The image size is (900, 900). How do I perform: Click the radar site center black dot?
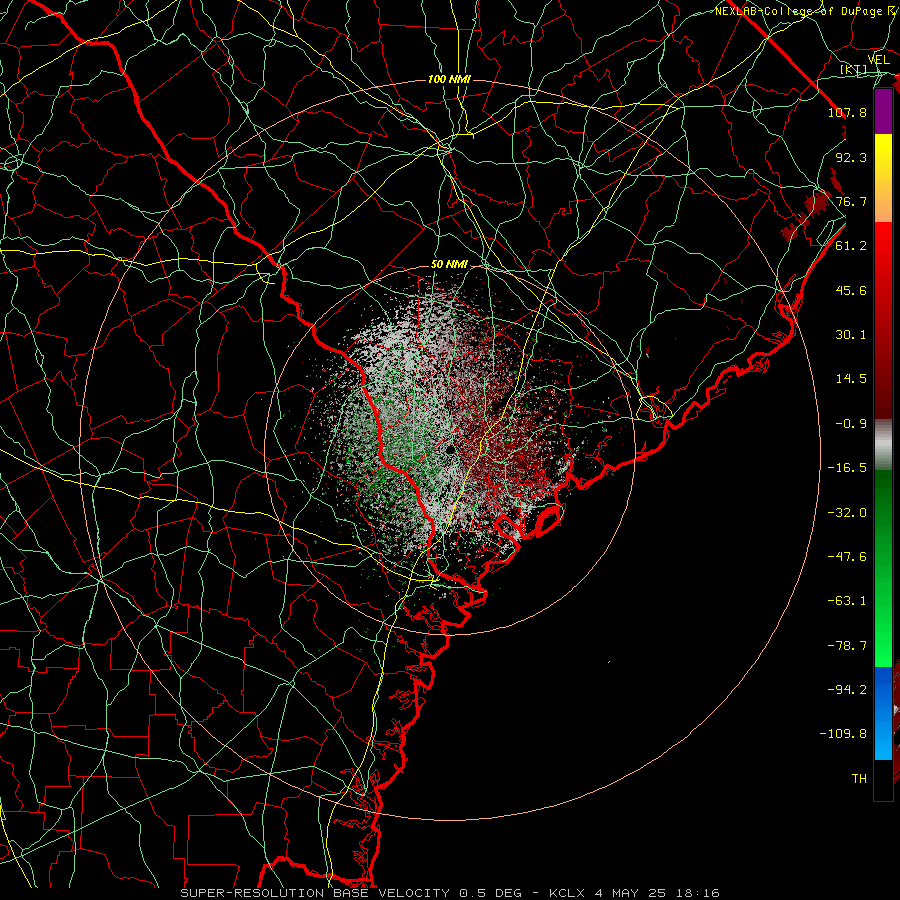click(x=451, y=449)
